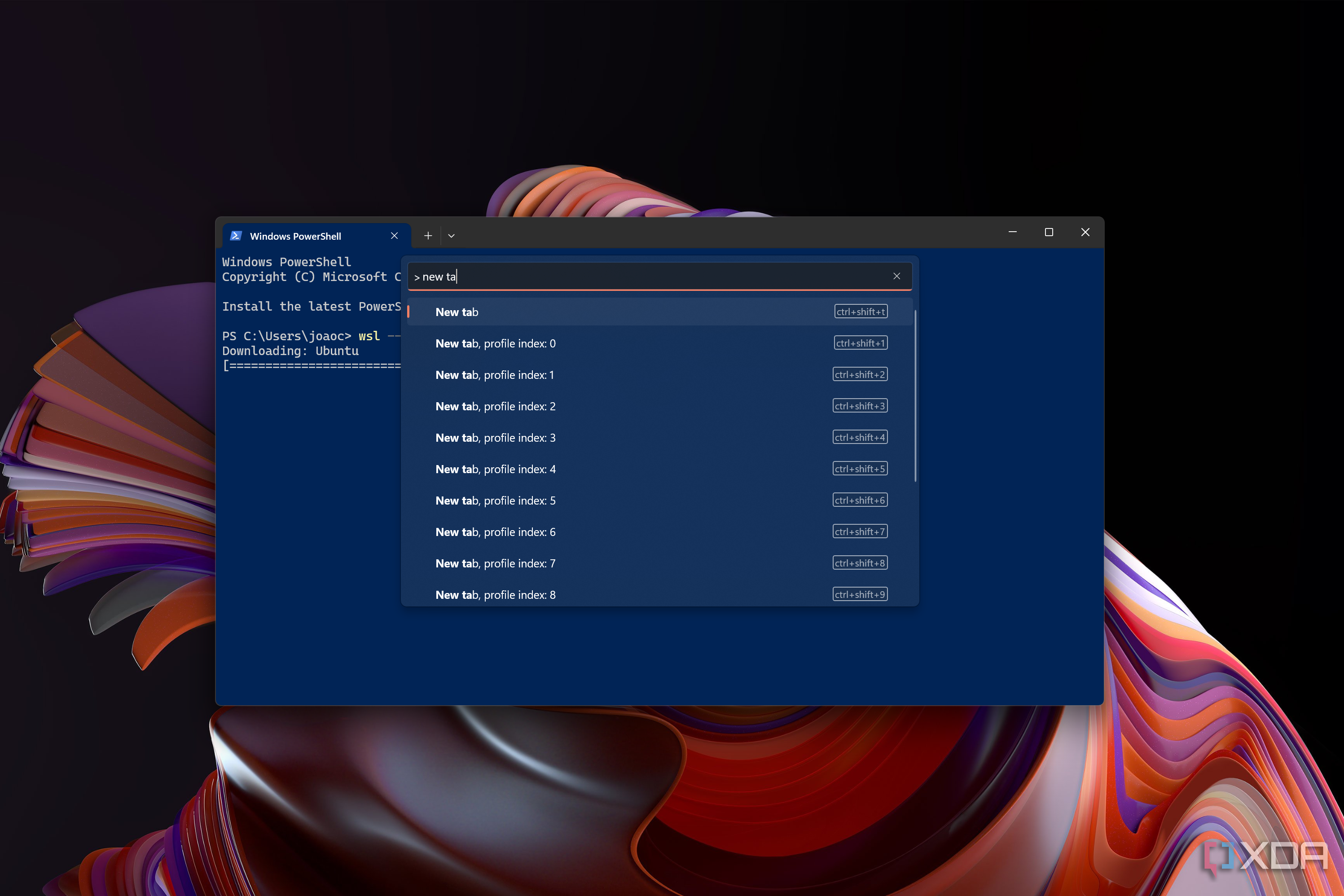Click the ctrl+shift+9 shortcut badge
The image size is (1344, 896).
click(x=860, y=594)
